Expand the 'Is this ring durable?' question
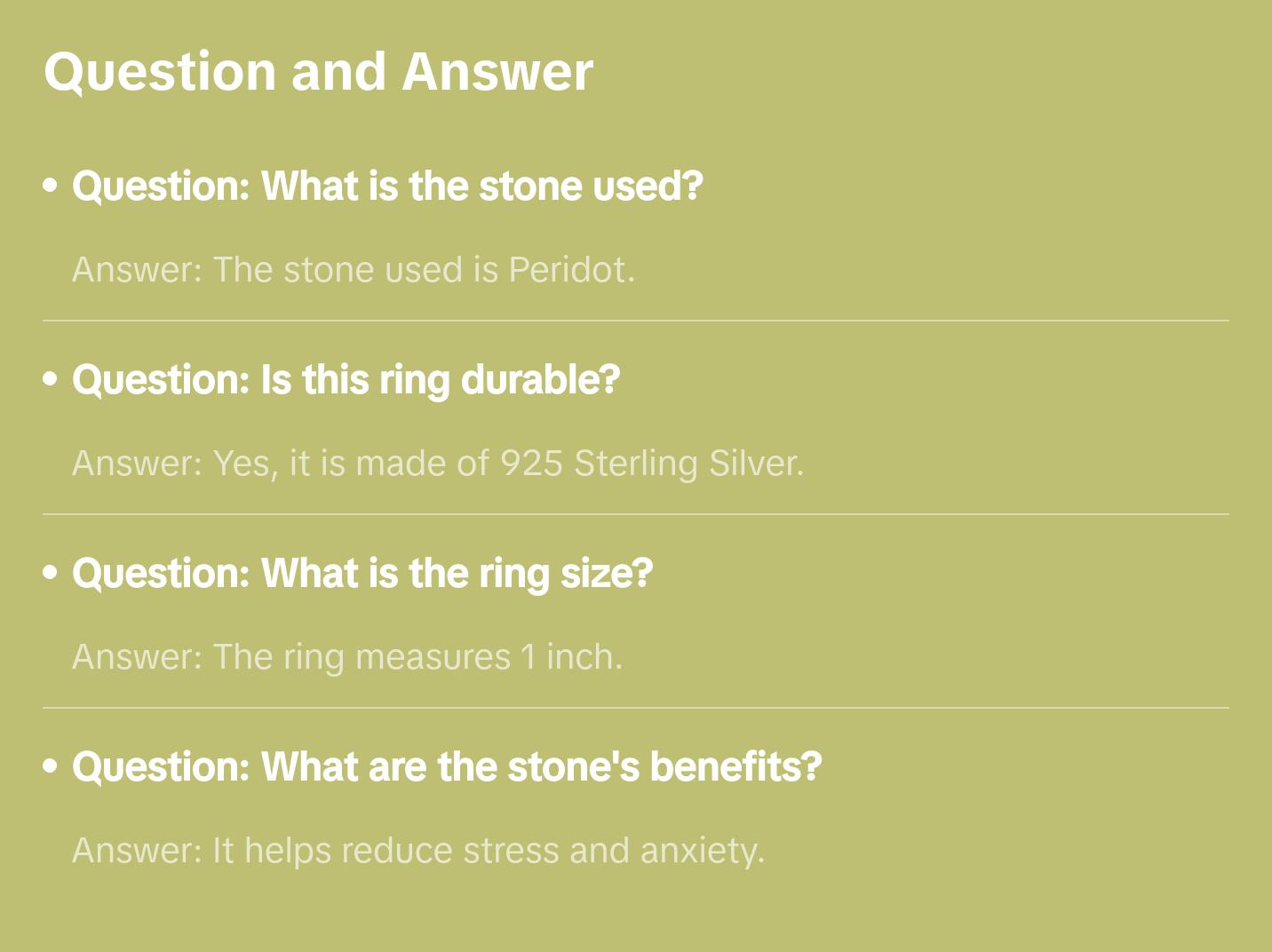Screen dimensions: 1272x952 pos(346,380)
